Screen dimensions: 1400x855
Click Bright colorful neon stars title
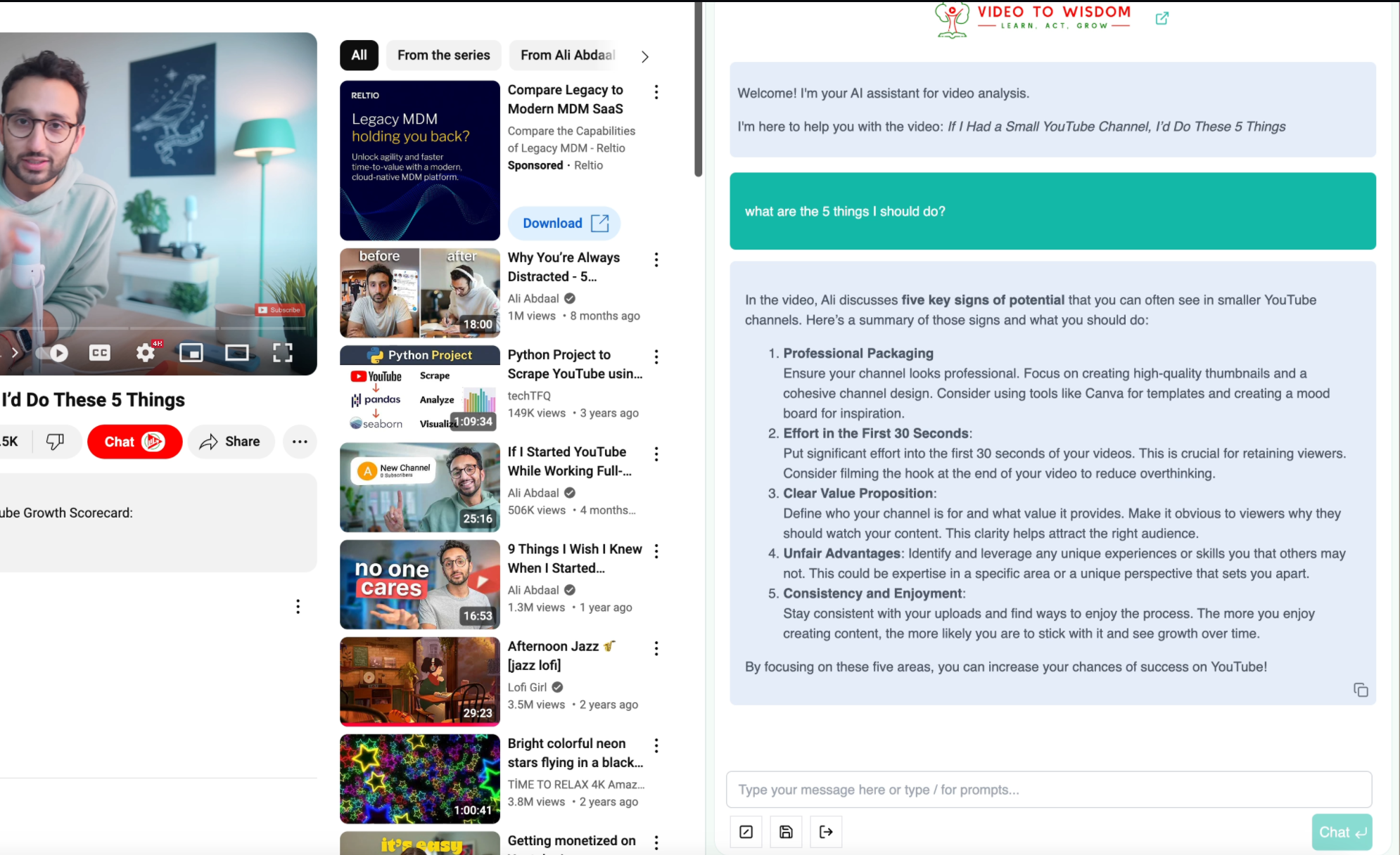575,752
